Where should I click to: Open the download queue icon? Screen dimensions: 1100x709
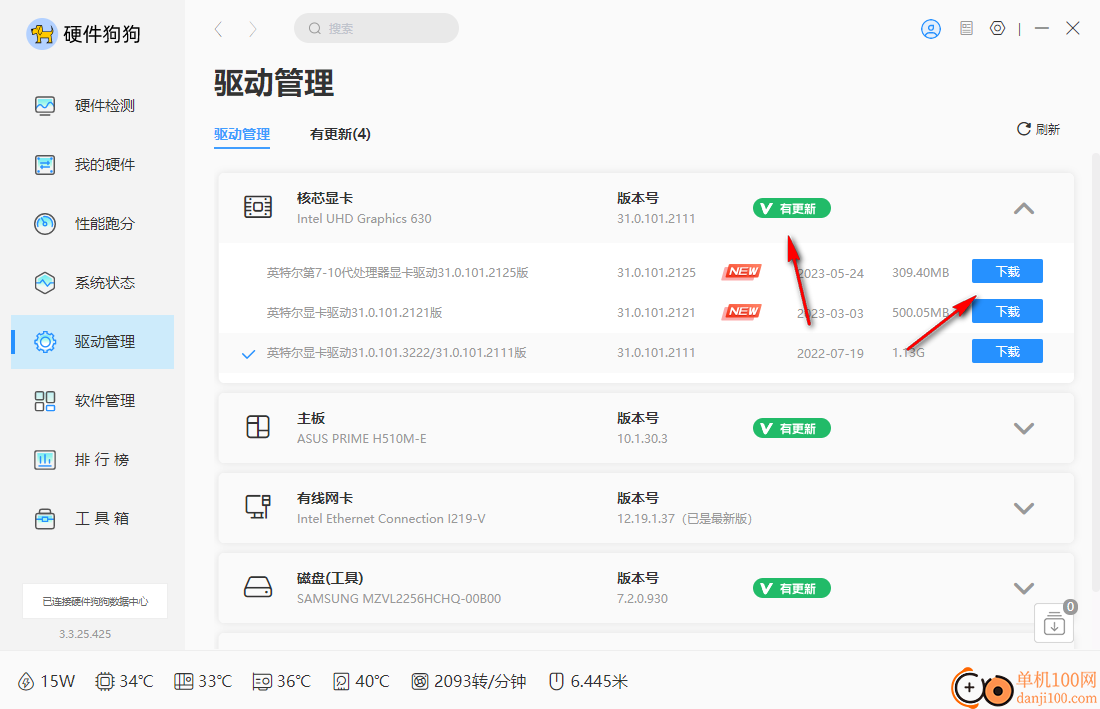point(1054,623)
